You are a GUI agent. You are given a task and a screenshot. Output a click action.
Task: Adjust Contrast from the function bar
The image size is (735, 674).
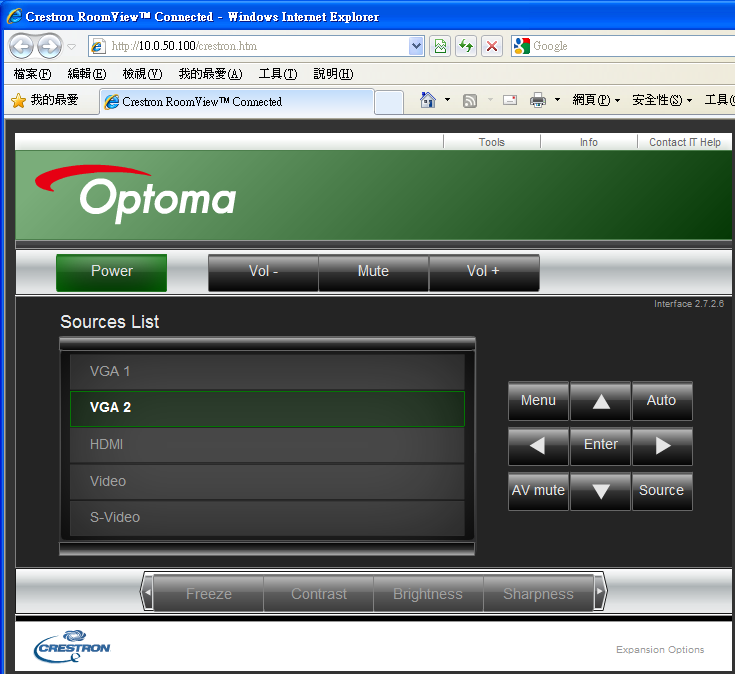tap(319, 594)
